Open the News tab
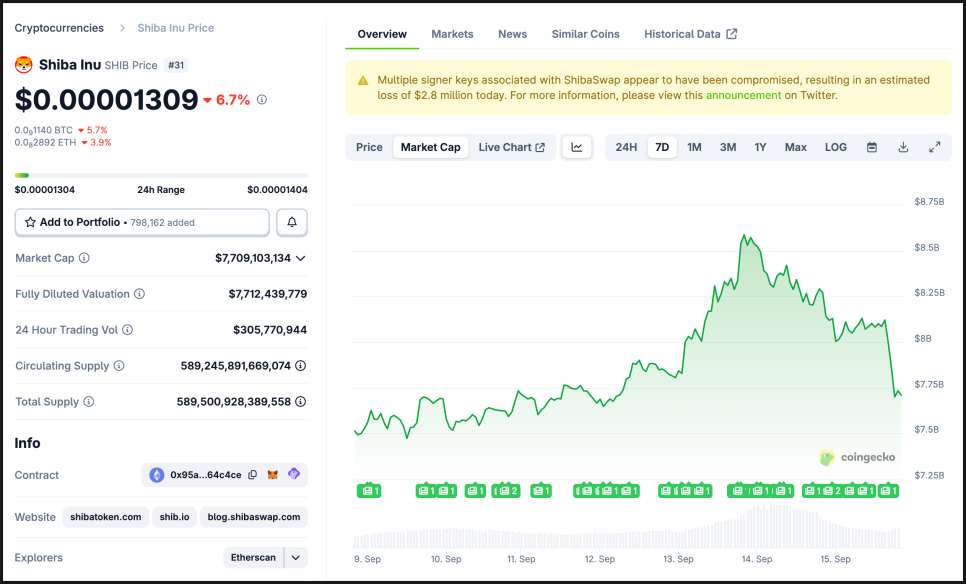The height and width of the screenshot is (584, 966). (x=513, y=34)
